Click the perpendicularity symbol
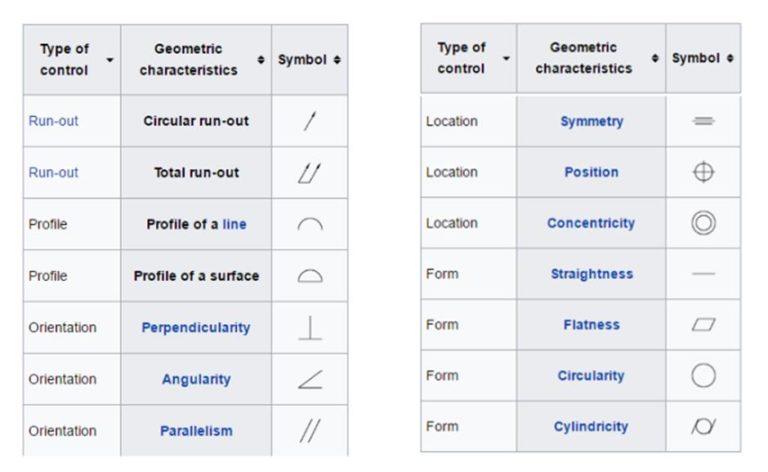The image size is (768, 472). (x=310, y=328)
